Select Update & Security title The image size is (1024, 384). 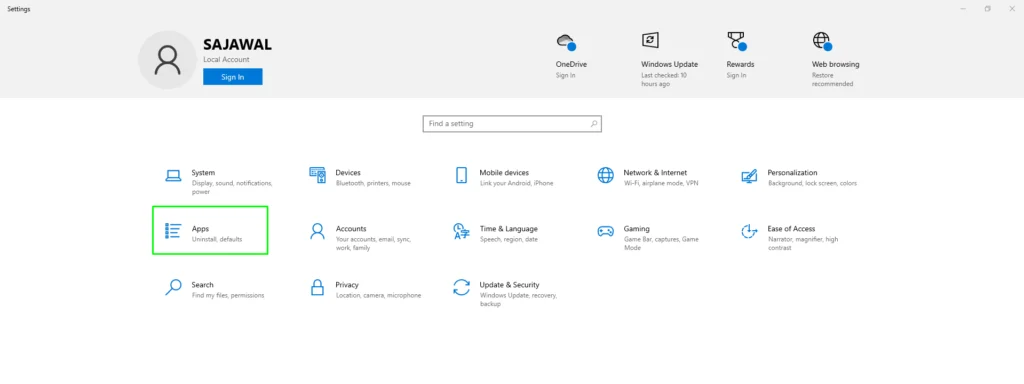(x=509, y=285)
